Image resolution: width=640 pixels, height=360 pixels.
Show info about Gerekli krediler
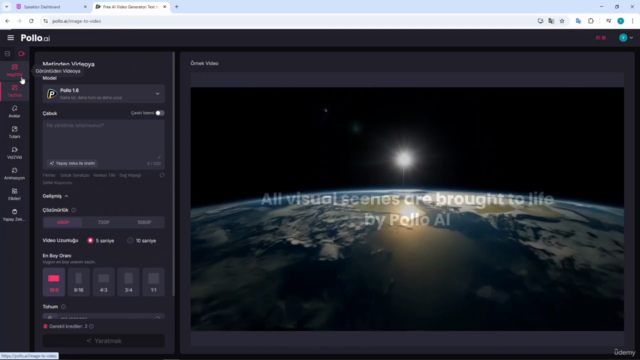(91, 327)
